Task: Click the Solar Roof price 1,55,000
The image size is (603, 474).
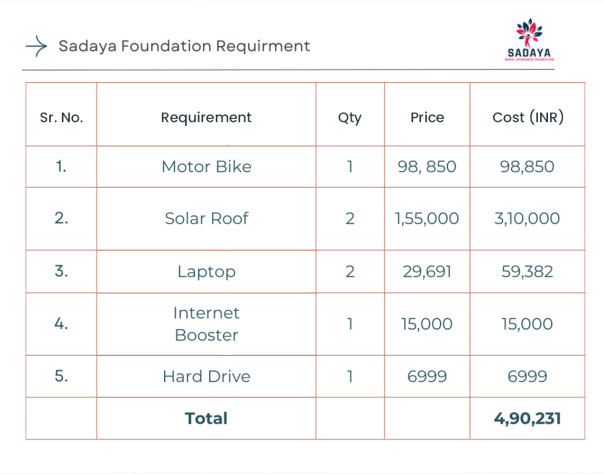Action: click(x=427, y=219)
